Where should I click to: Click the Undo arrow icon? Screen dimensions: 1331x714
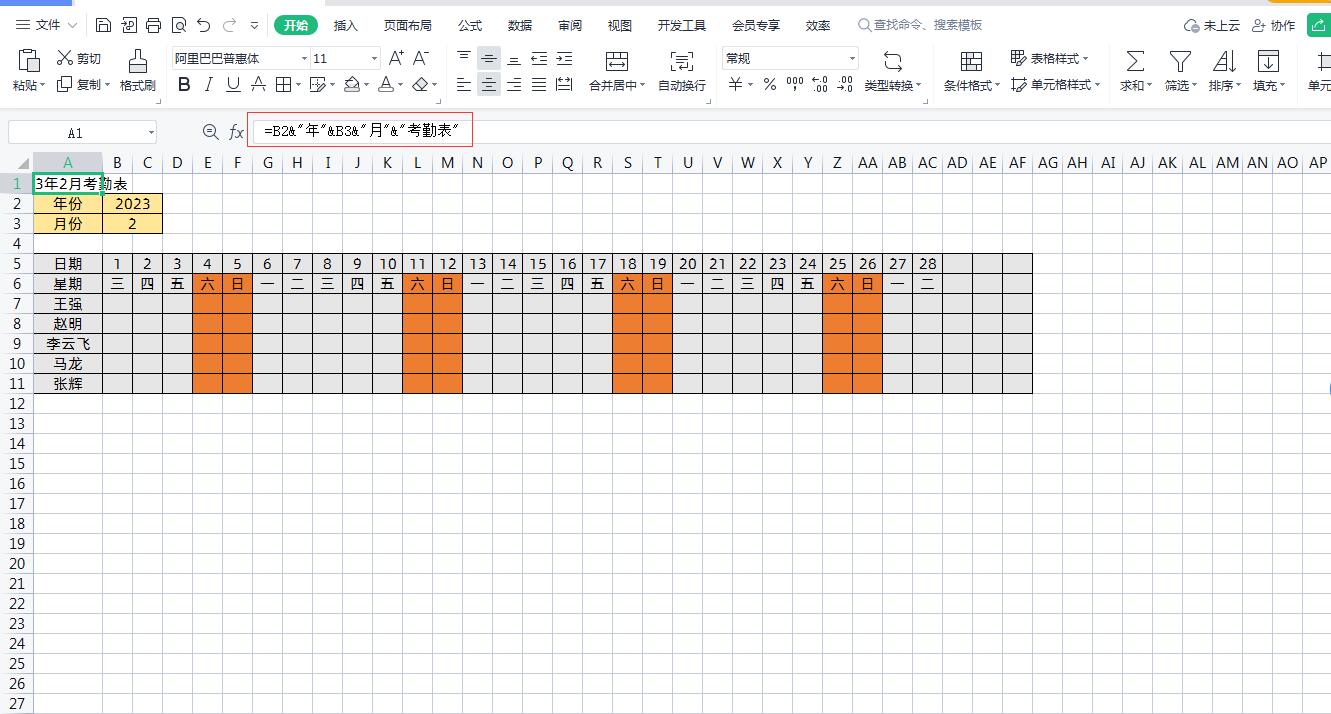tap(203, 25)
